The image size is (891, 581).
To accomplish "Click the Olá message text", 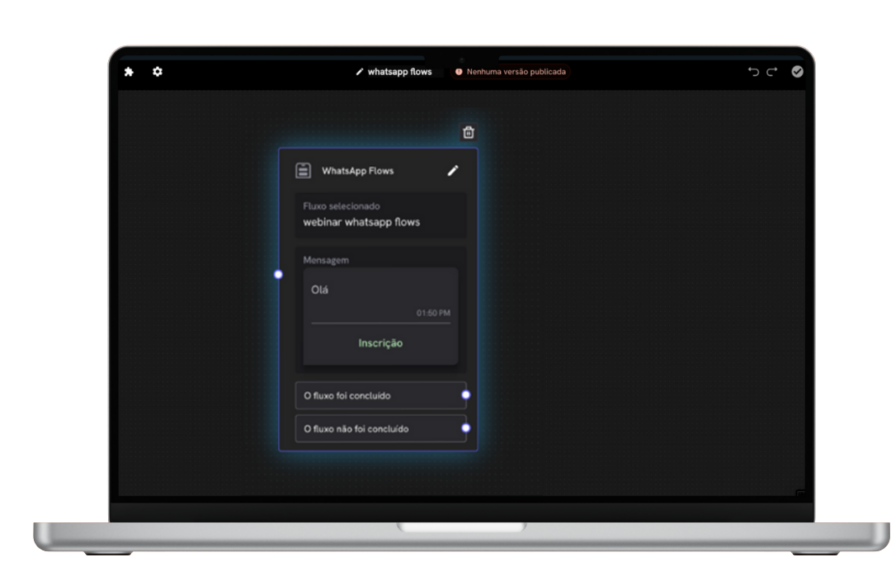I will click(x=319, y=290).
